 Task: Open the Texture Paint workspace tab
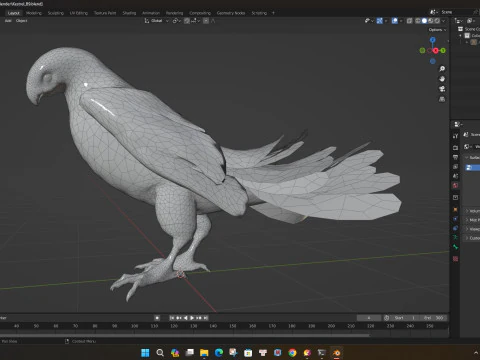click(x=105, y=13)
